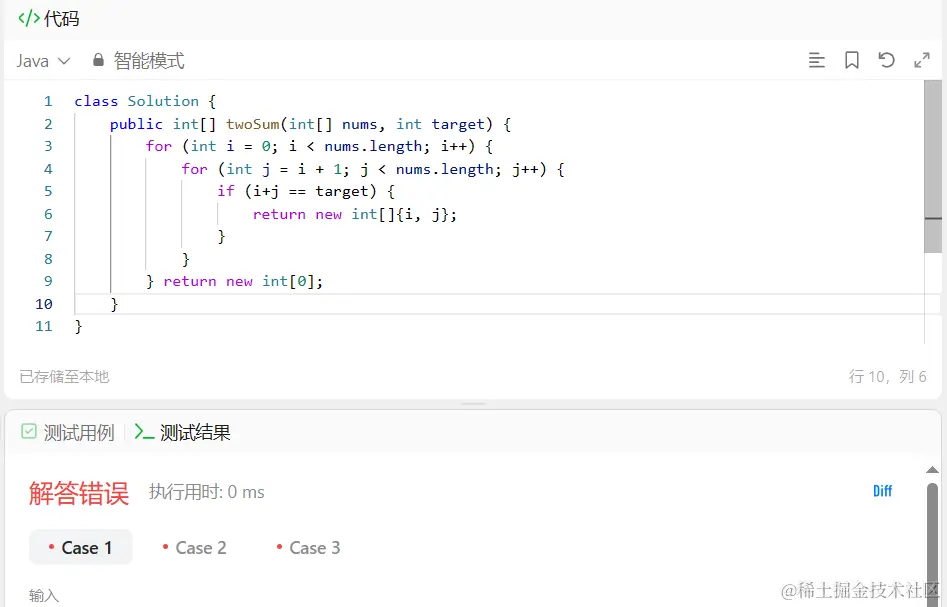
Task: Click the bookmark icon in the toolbar
Action: (851, 60)
